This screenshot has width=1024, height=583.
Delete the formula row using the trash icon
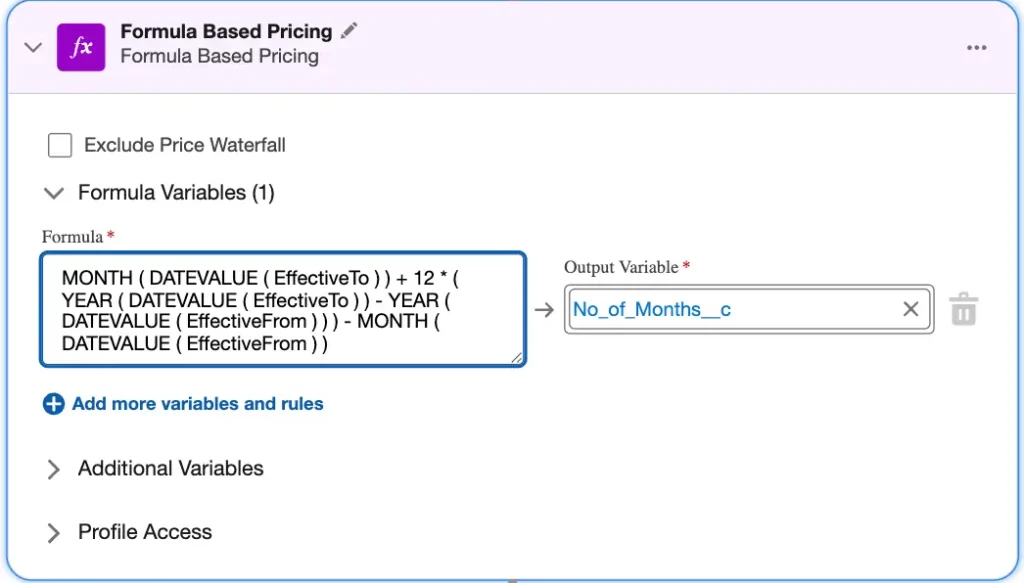(964, 309)
